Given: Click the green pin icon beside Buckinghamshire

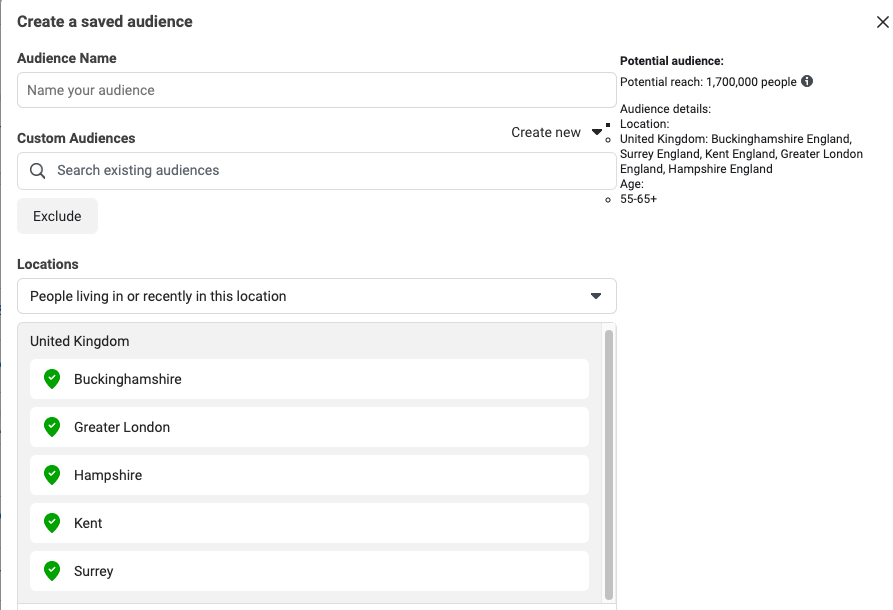Looking at the screenshot, I should coord(52,379).
